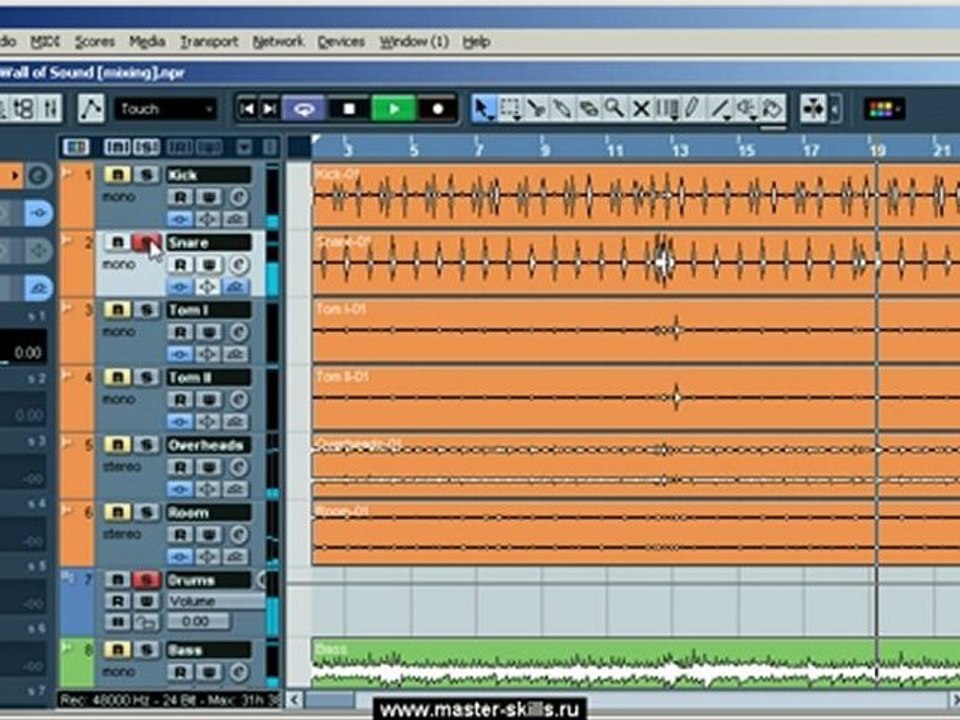
Task: Click the transport Record button
Action: point(437,109)
